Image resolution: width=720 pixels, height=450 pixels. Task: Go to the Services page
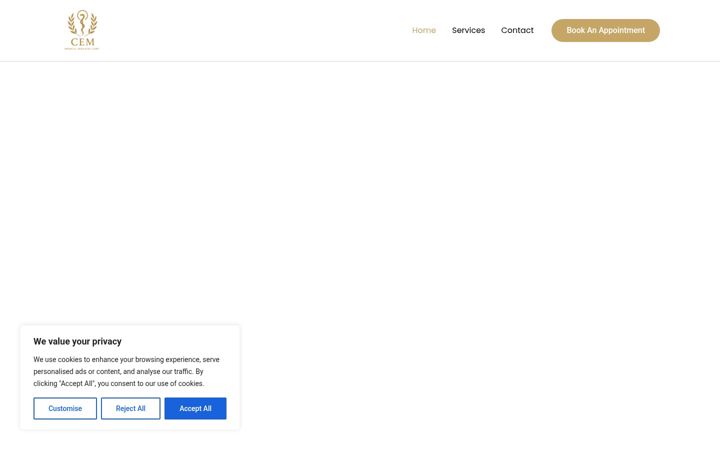(x=468, y=30)
